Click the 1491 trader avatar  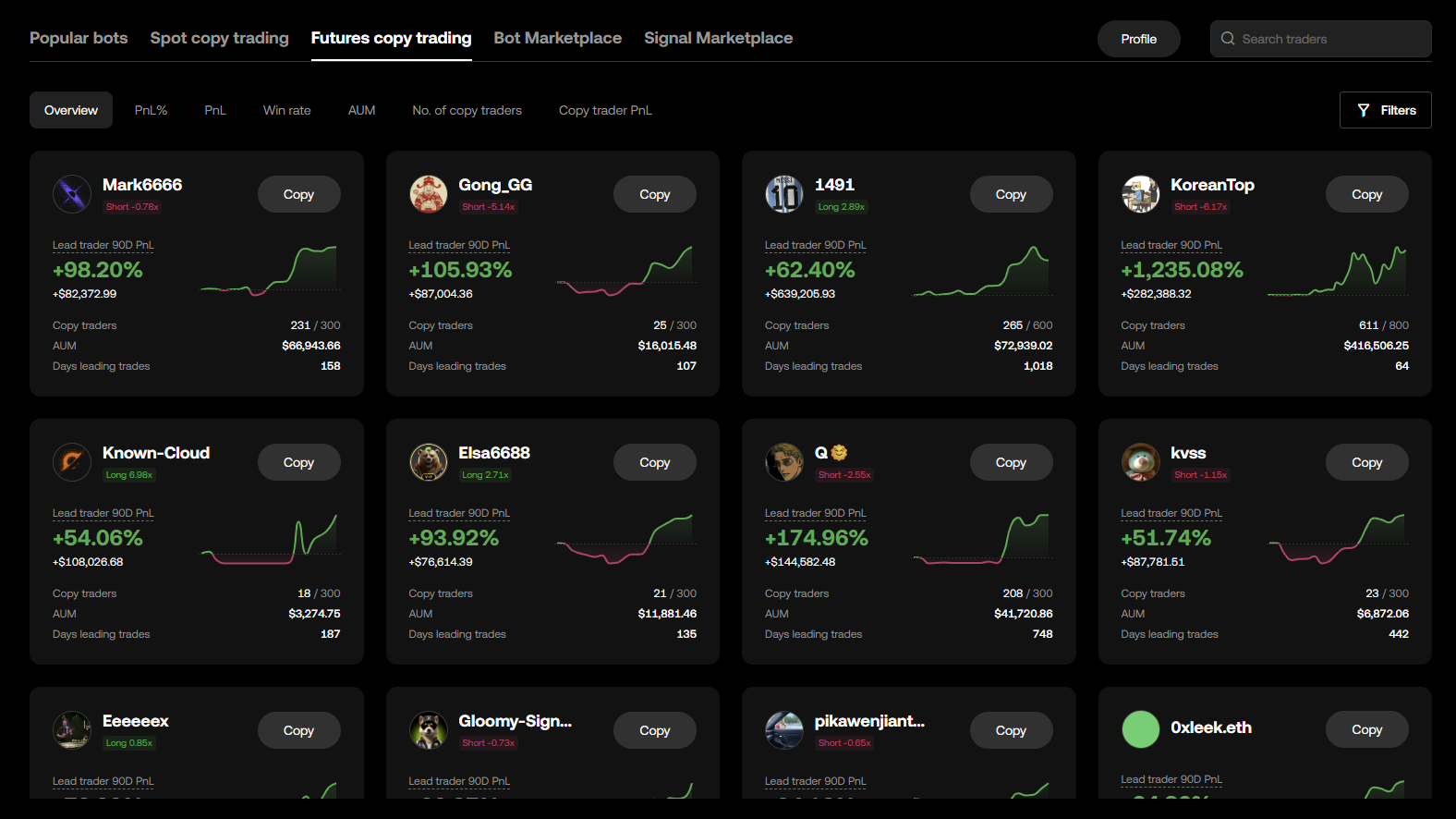[x=784, y=194]
